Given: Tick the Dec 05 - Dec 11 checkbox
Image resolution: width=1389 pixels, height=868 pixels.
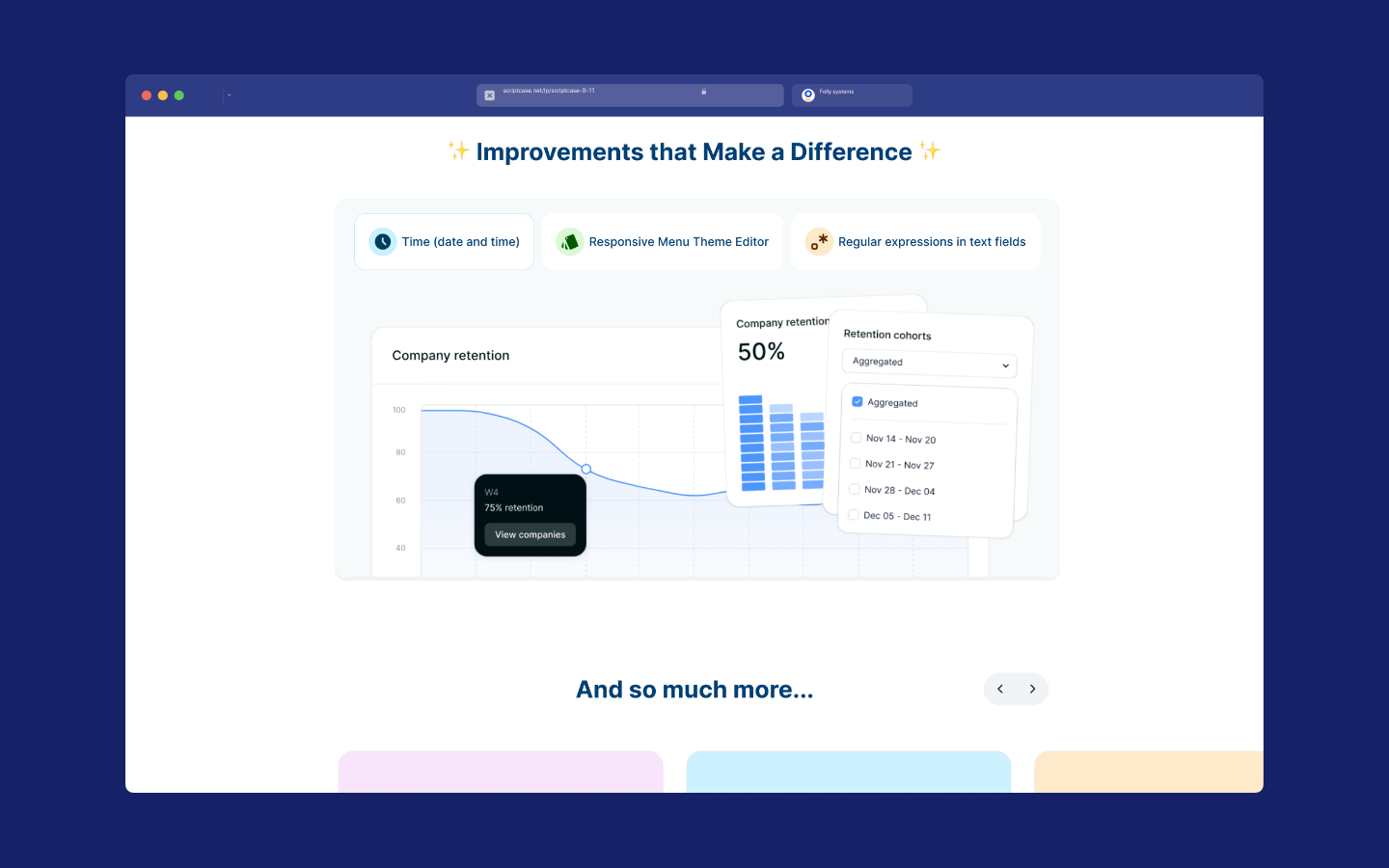Looking at the screenshot, I should point(853,515).
